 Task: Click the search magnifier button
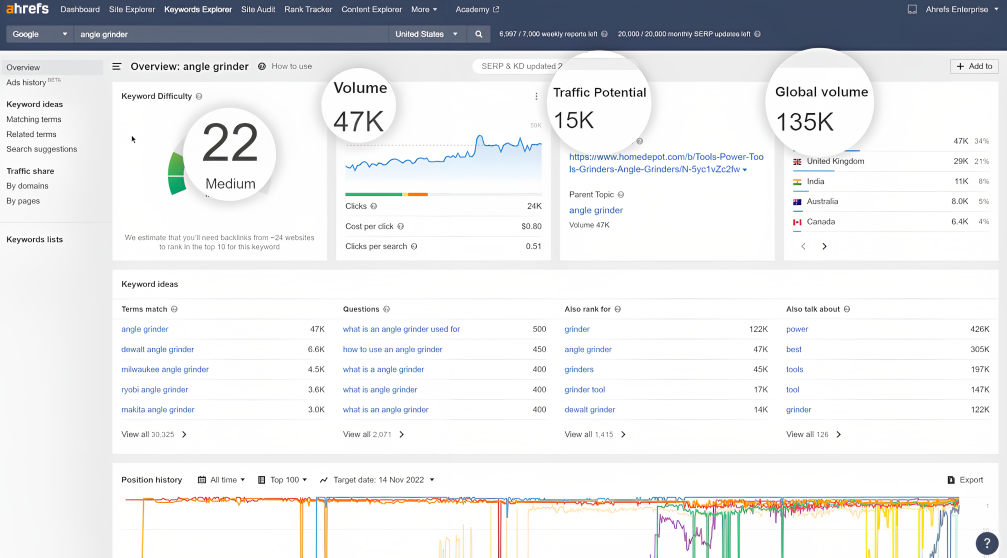coord(478,34)
